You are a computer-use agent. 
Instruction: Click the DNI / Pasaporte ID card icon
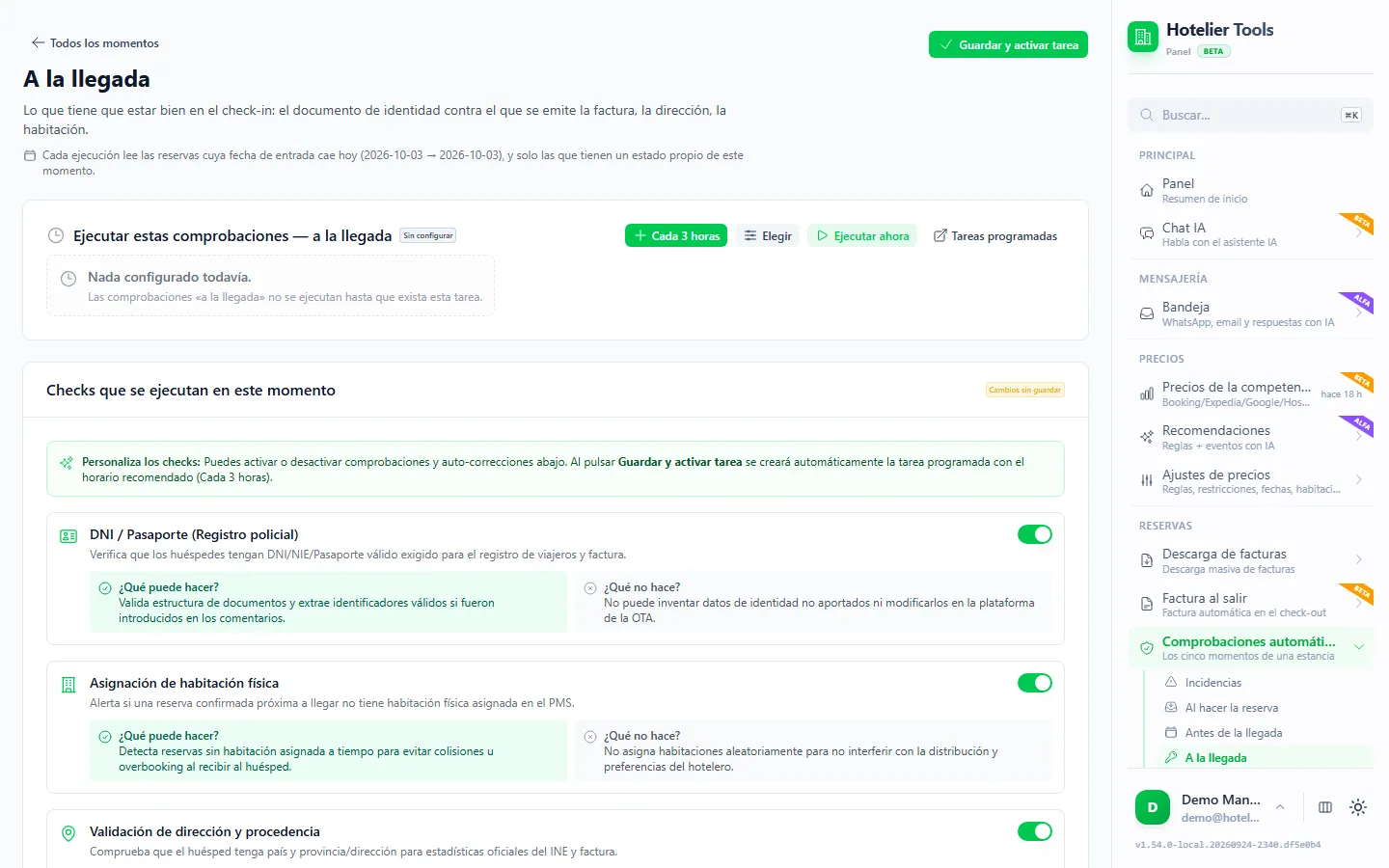[x=68, y=536]
